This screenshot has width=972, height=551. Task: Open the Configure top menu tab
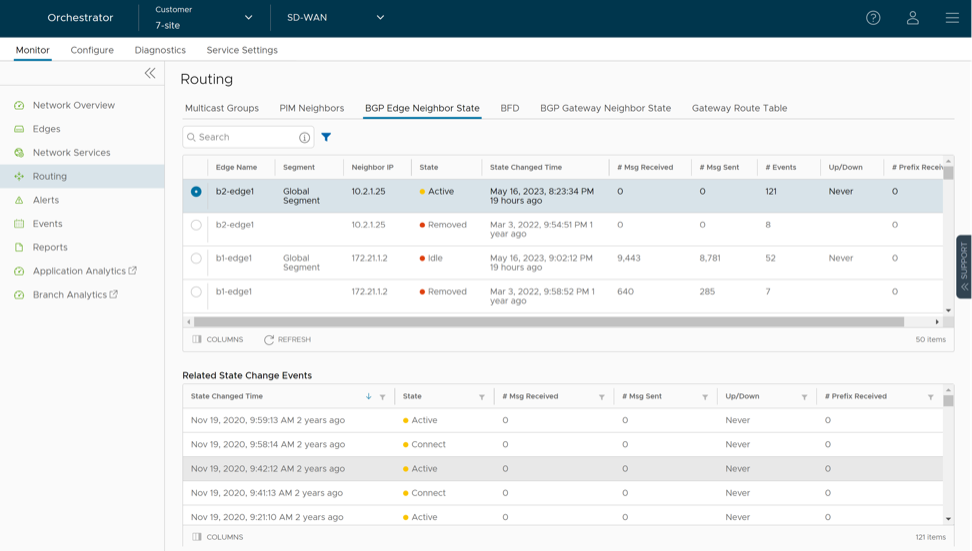point(92,50)
